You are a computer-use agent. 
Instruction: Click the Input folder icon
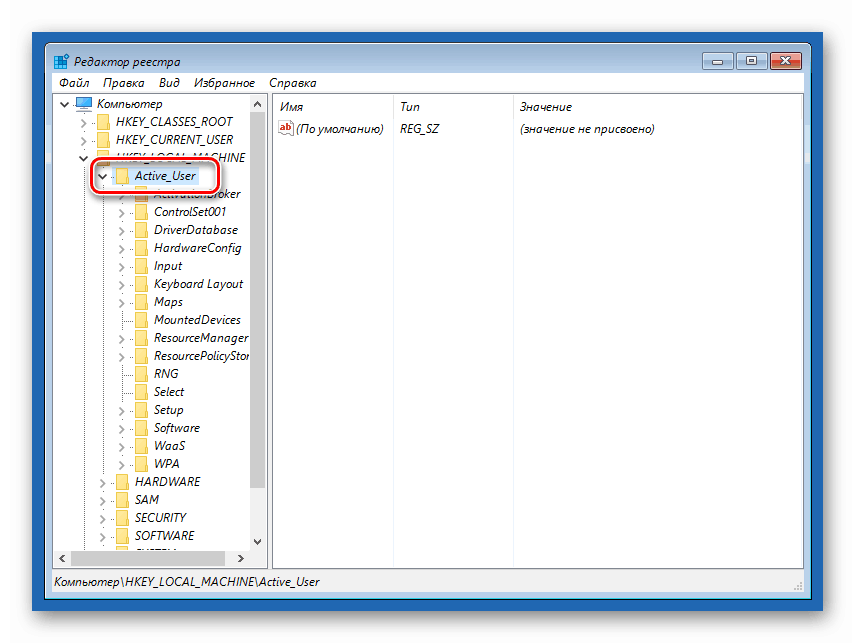[x=141, y=266]
